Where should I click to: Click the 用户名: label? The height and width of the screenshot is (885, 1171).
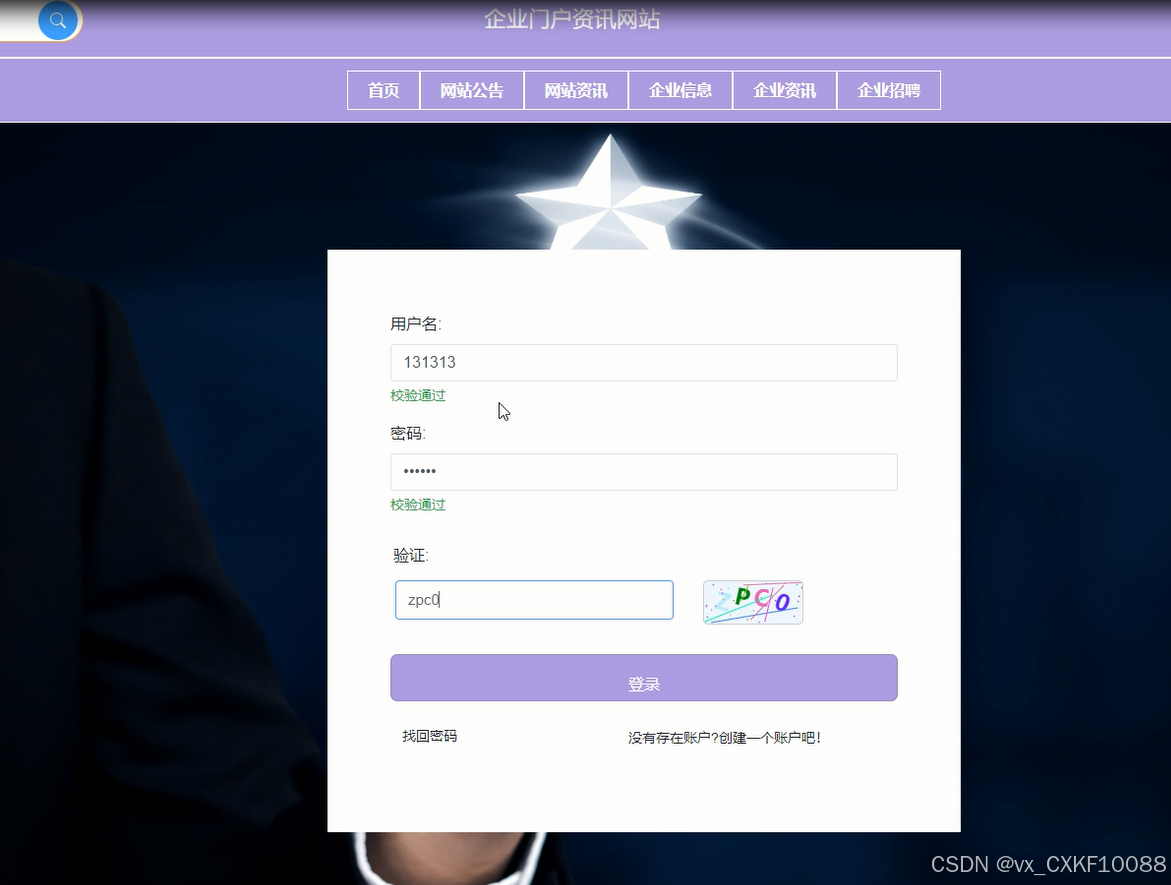pyautogui.click(x=416, y=324)
